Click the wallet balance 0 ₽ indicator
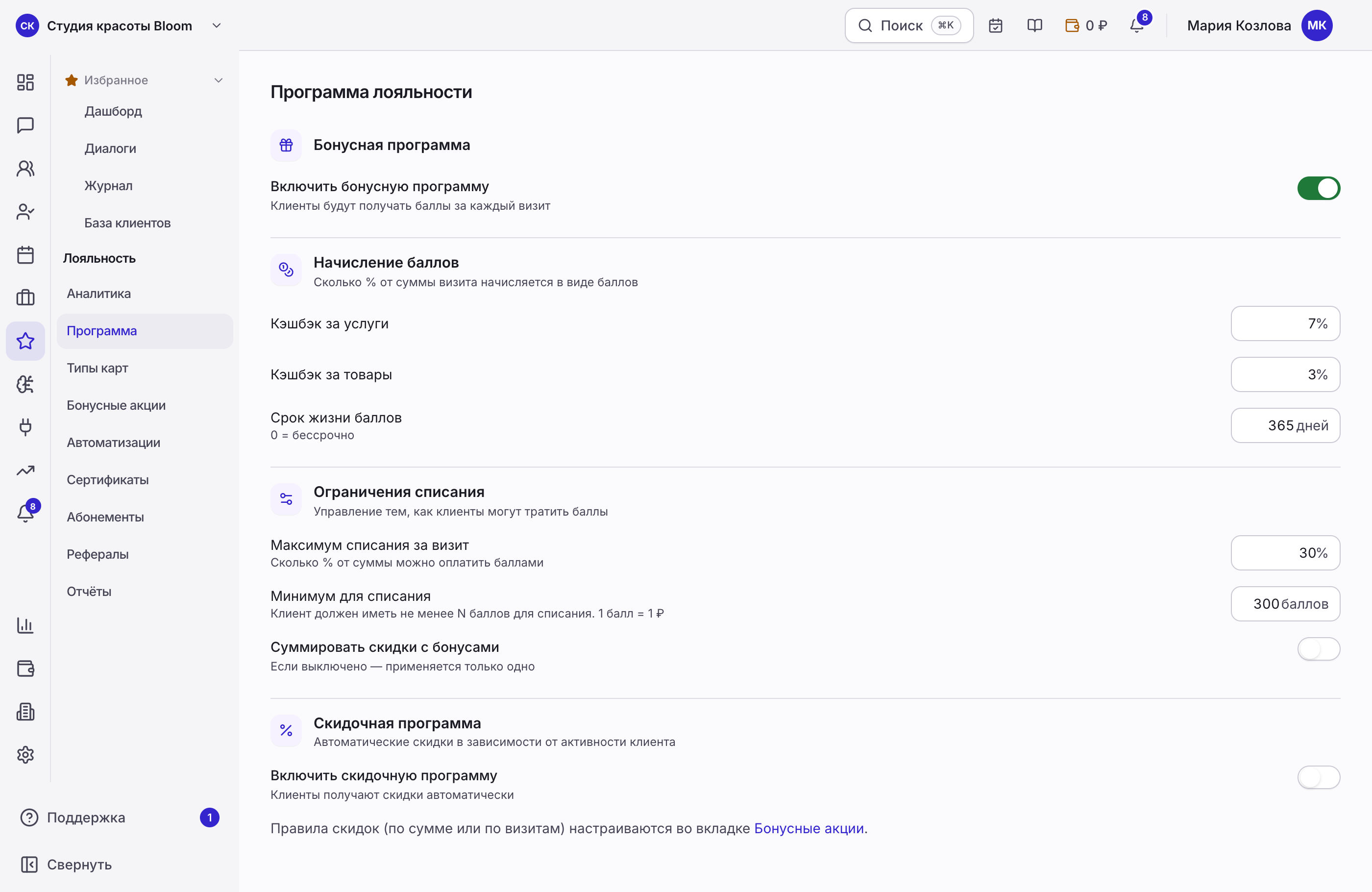1372x892 pixels. coord(1086,25)
